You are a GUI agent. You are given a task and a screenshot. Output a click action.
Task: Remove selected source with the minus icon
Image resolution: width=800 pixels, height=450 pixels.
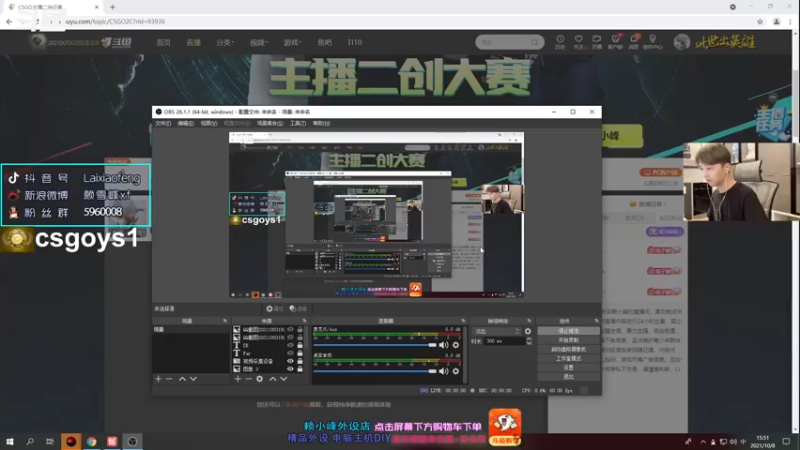(x=248, y=379)
